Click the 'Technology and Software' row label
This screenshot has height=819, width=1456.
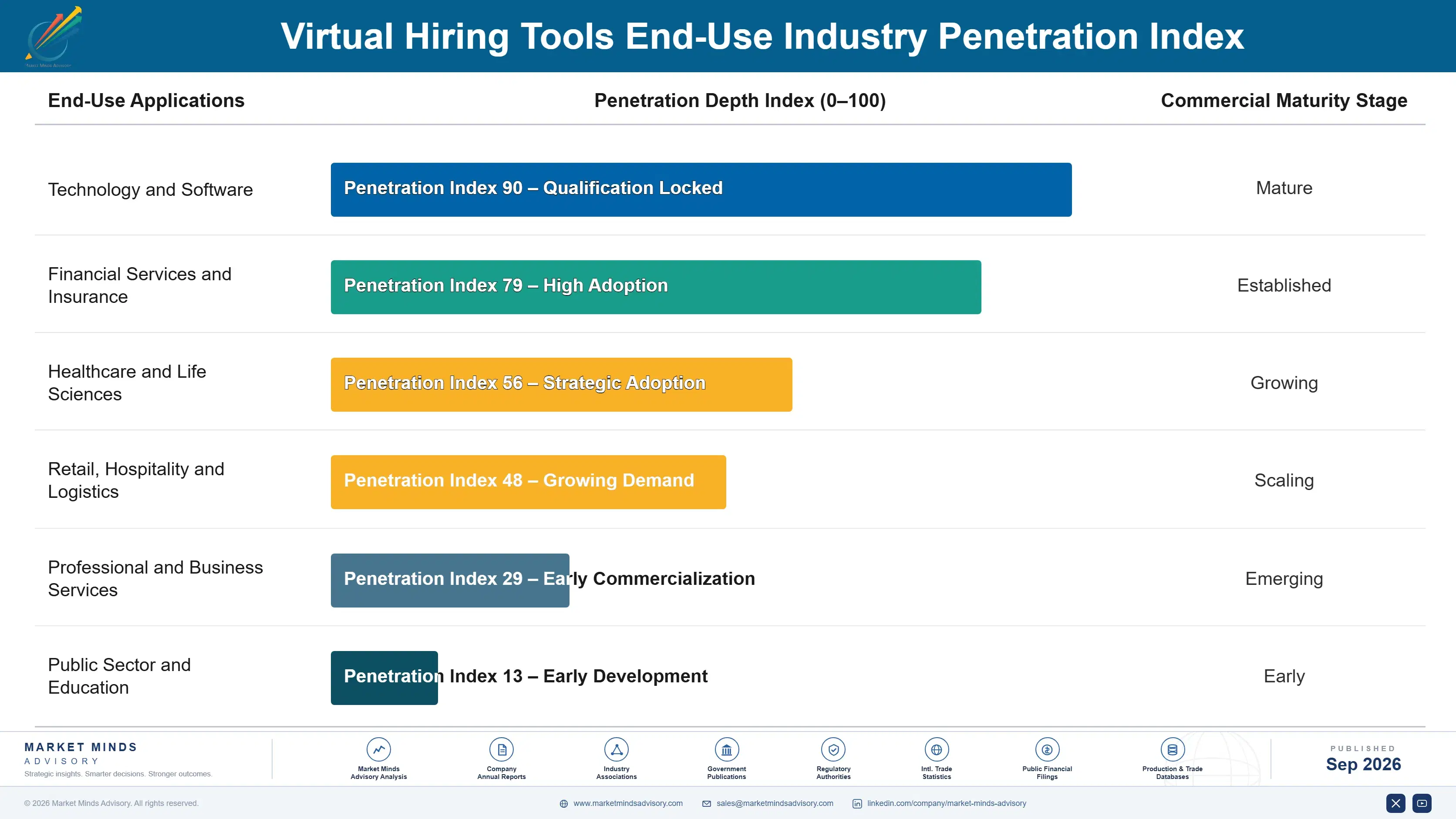coord(150,190)
